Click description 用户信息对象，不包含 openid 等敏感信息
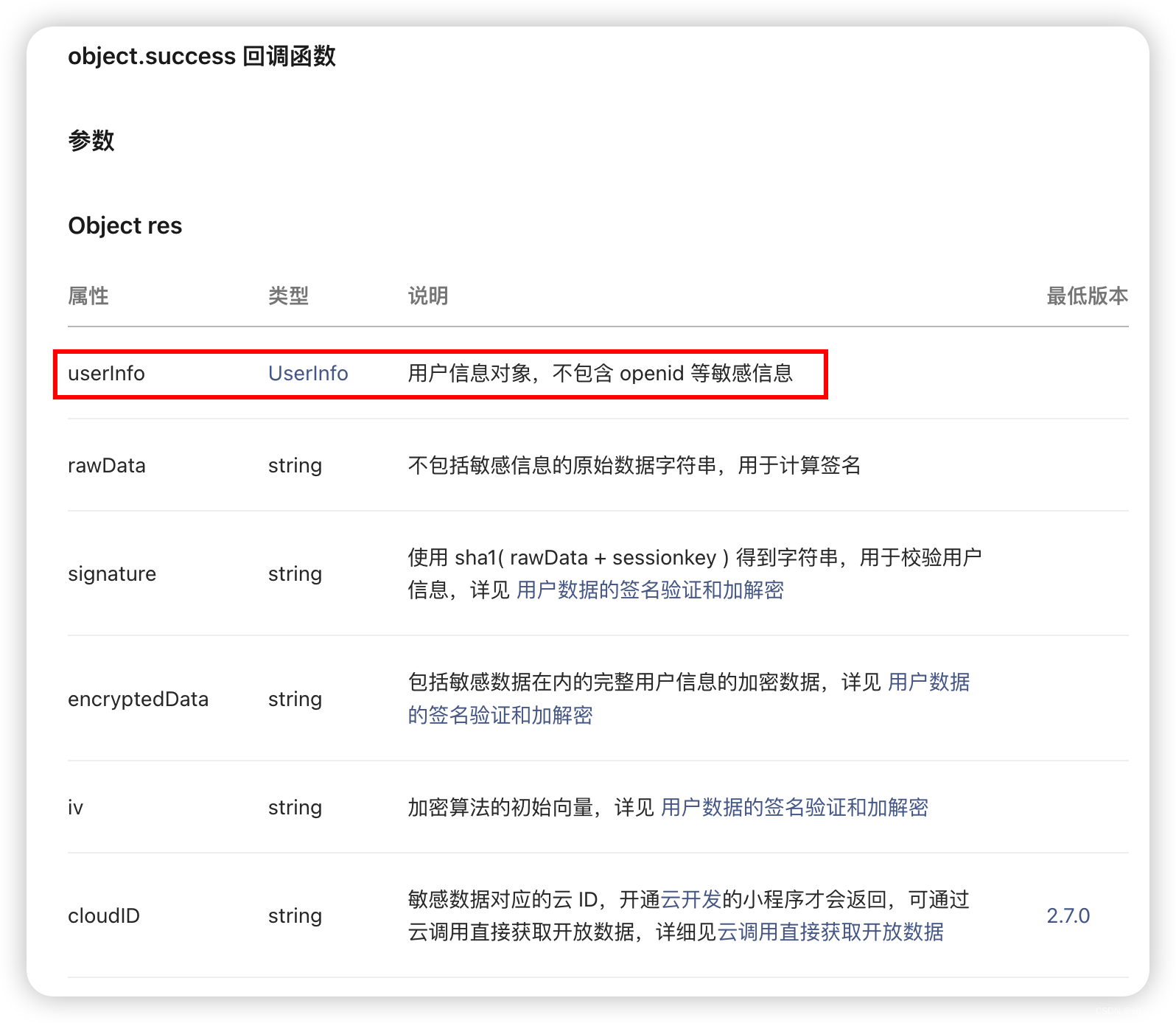The height and width of the screenshot is (1023, 1176). pyautogui.click(x=601, y=374)
